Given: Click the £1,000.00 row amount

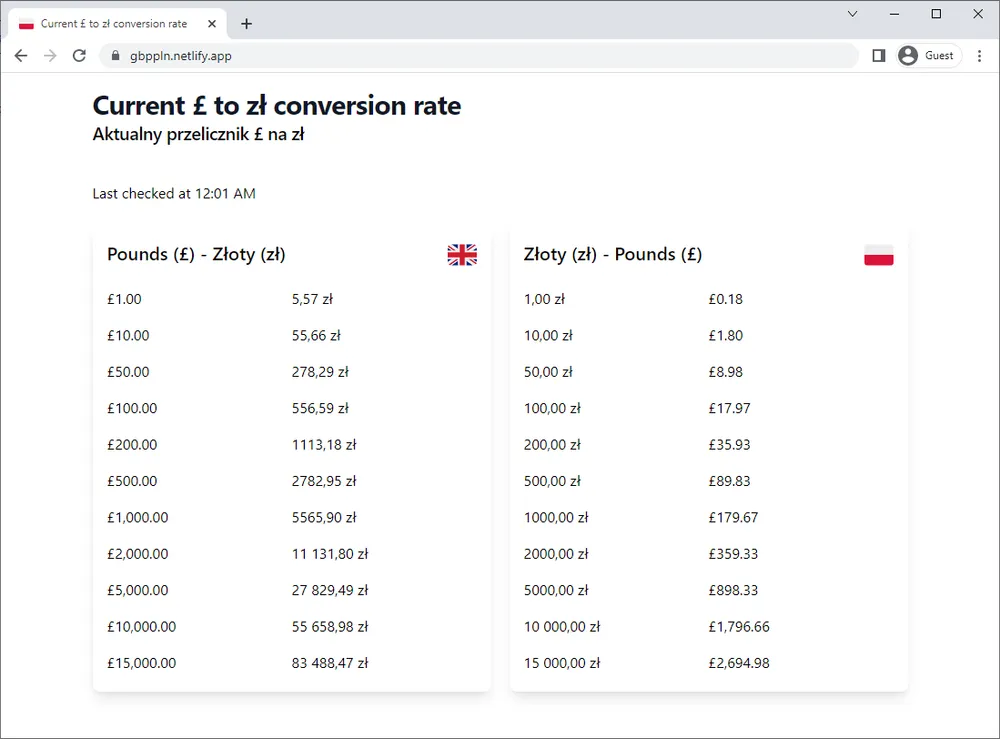Looking at the screenshot, I should 138,518.
